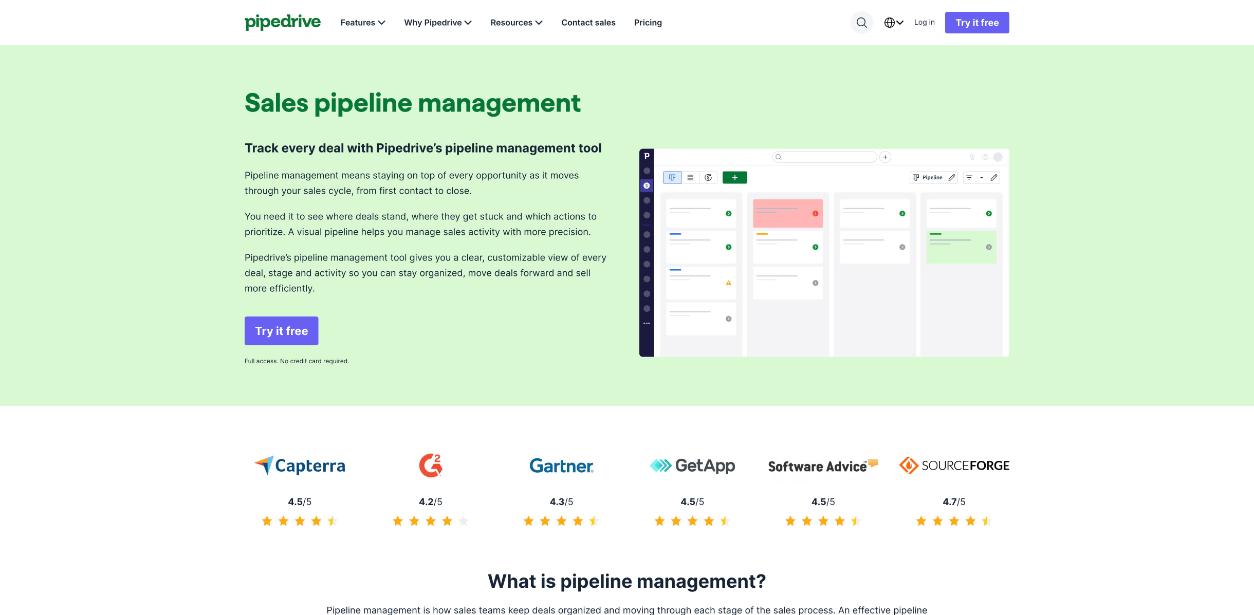Click the What is pipeline management? heading
1254x615 pixels.
point(627,581)
